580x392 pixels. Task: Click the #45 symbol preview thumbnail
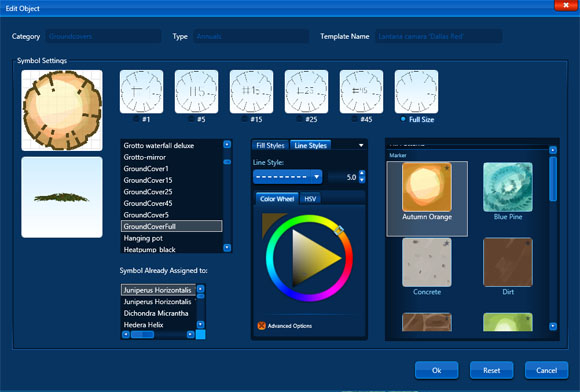click(x=361, y=92)
